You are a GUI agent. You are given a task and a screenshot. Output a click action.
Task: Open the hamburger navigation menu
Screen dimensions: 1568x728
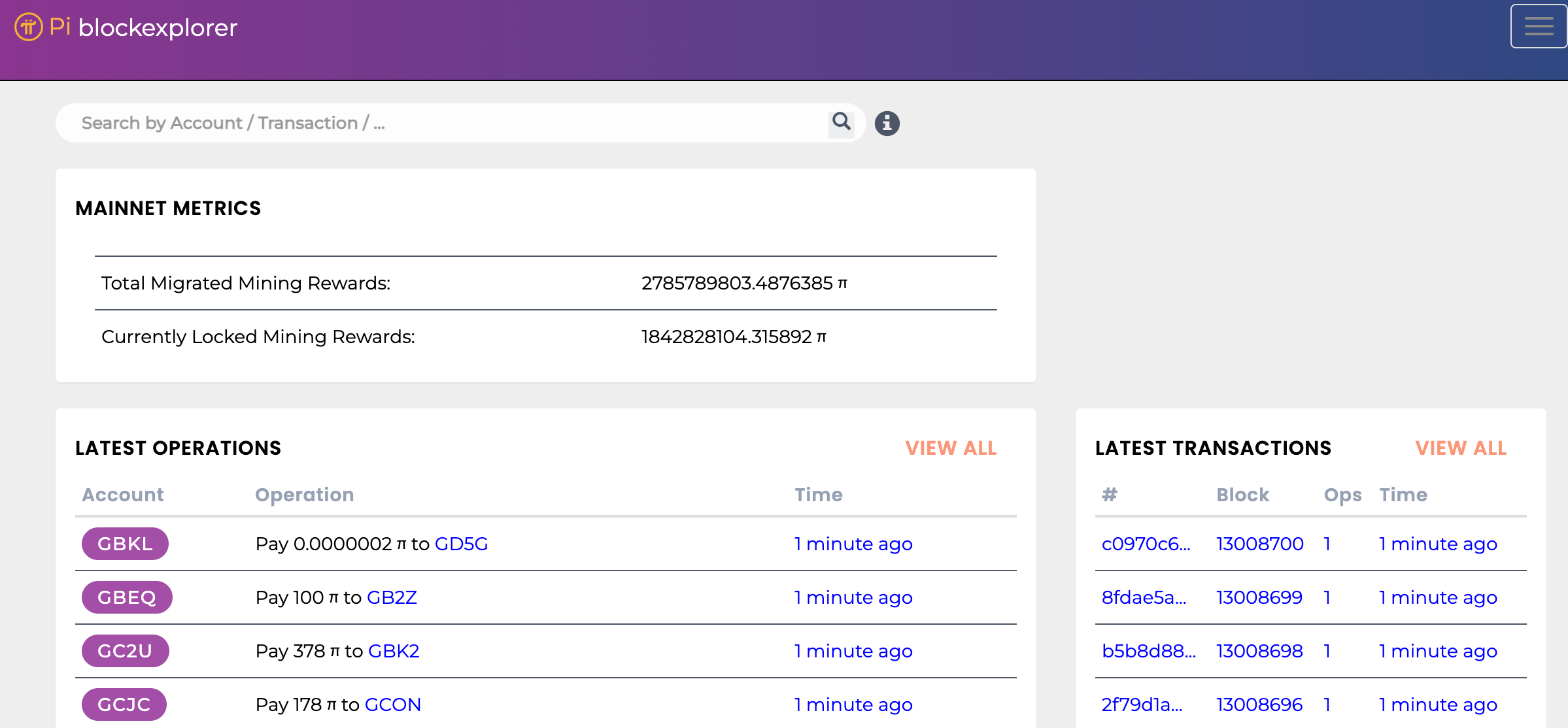point(1538,26)
